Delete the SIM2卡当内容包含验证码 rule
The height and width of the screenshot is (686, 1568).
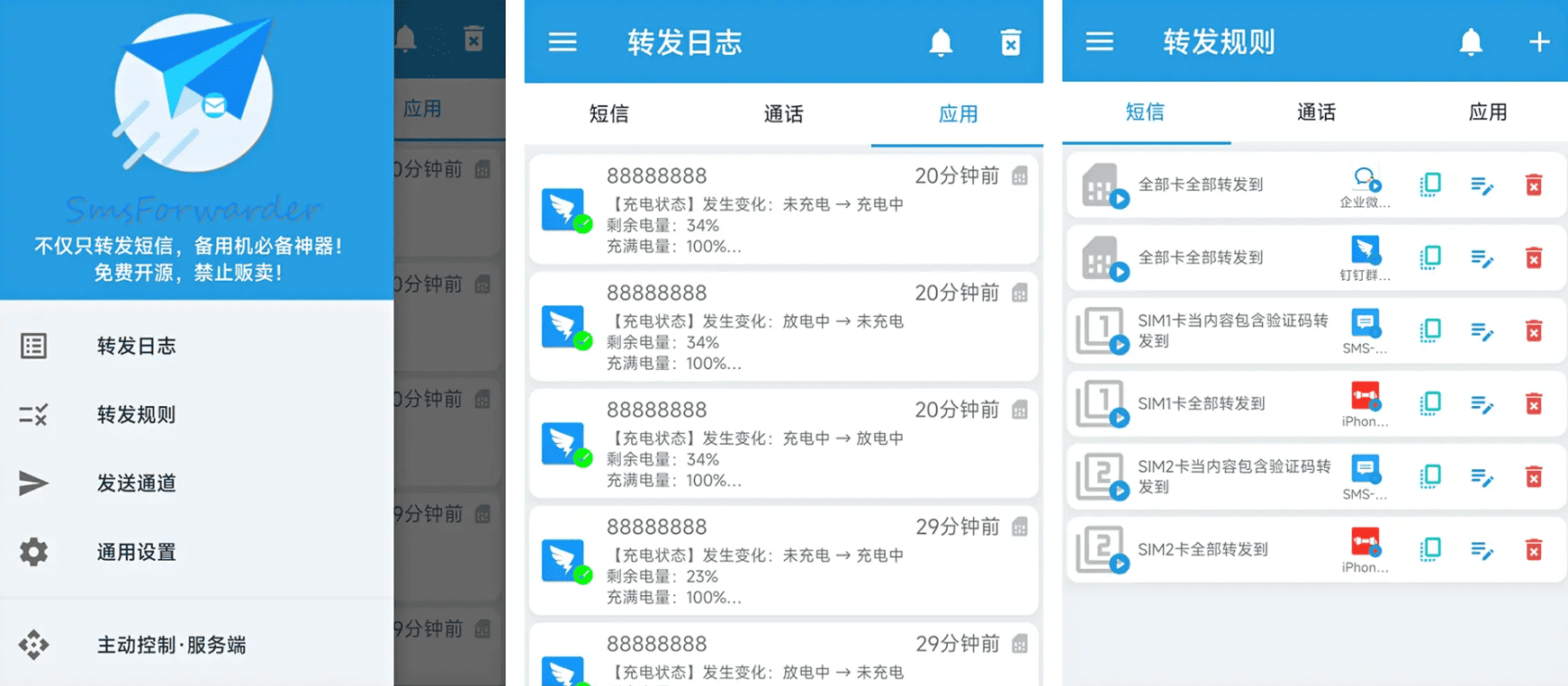[1534, 477]
